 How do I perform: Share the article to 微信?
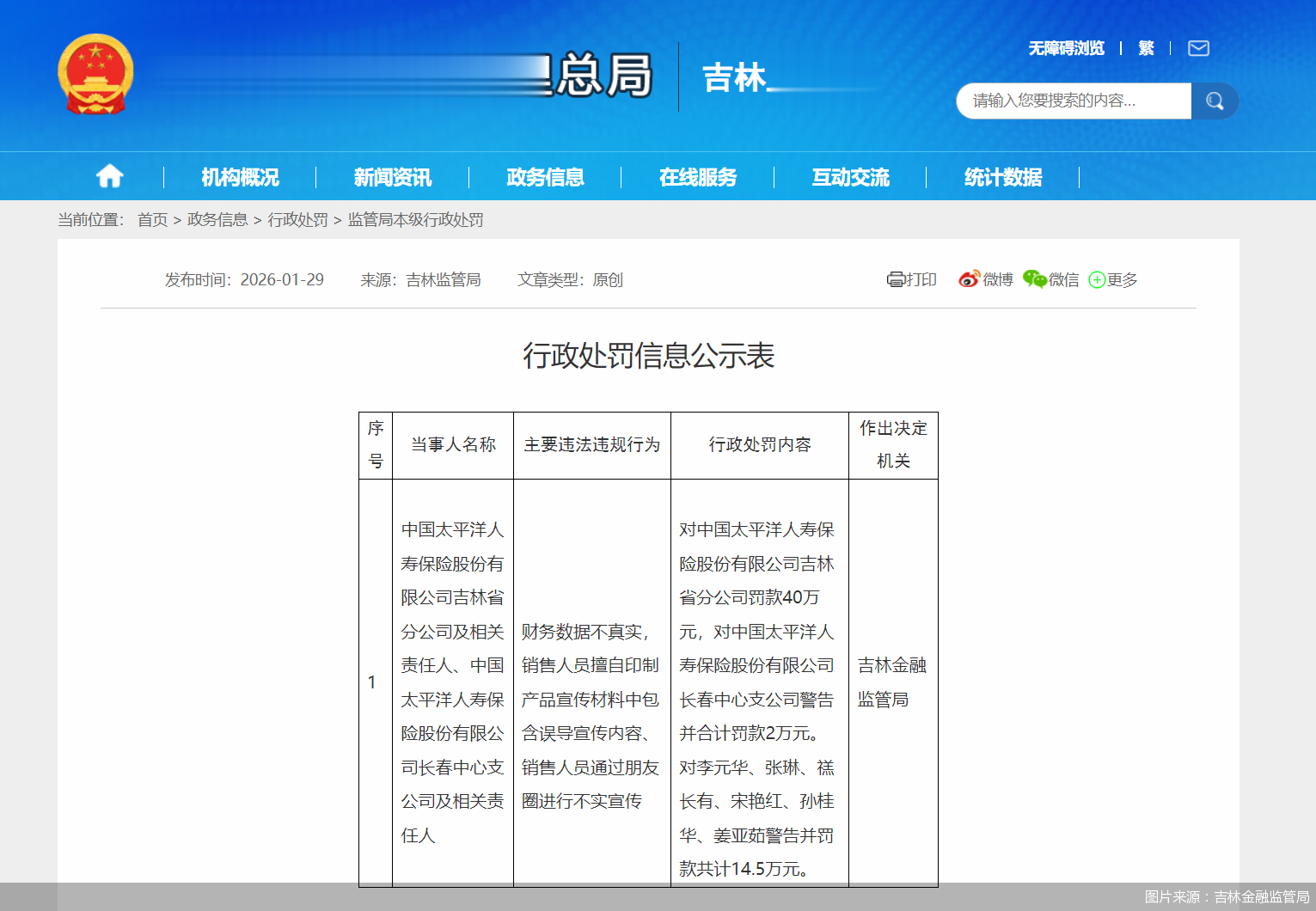click(1051, 279)
